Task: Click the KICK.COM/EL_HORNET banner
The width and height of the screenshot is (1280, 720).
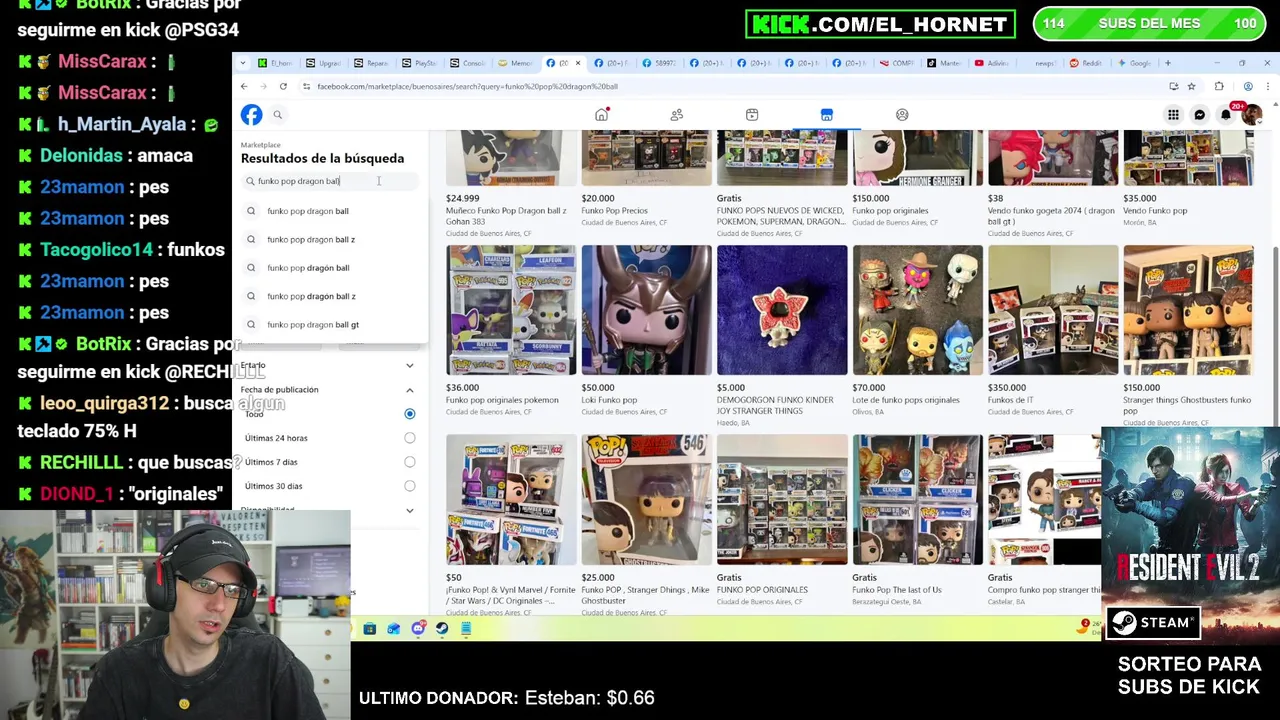Action: tap(880, 24)
